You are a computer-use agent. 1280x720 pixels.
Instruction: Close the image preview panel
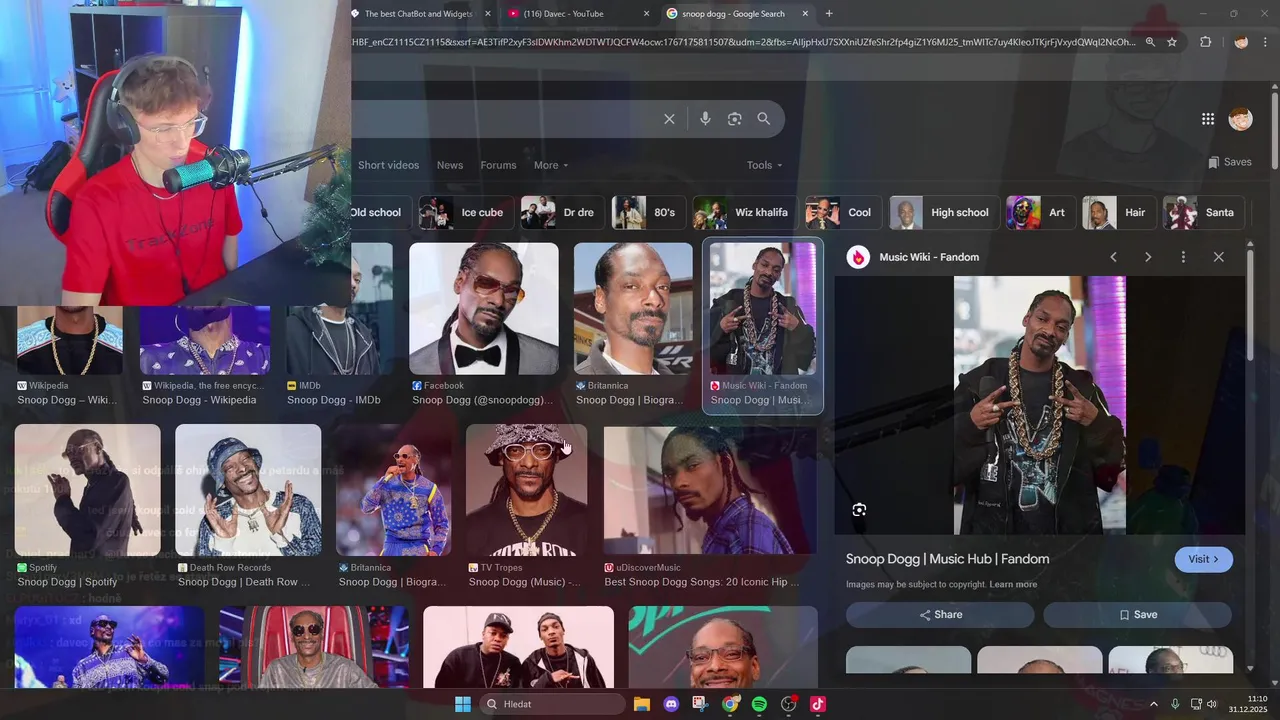coord(1218,257)
